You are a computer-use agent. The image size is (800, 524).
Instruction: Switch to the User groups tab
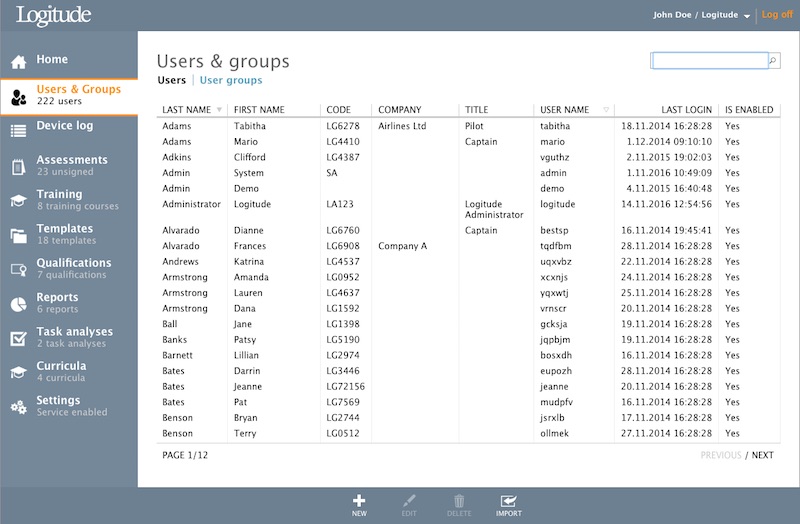coord(231,80)
